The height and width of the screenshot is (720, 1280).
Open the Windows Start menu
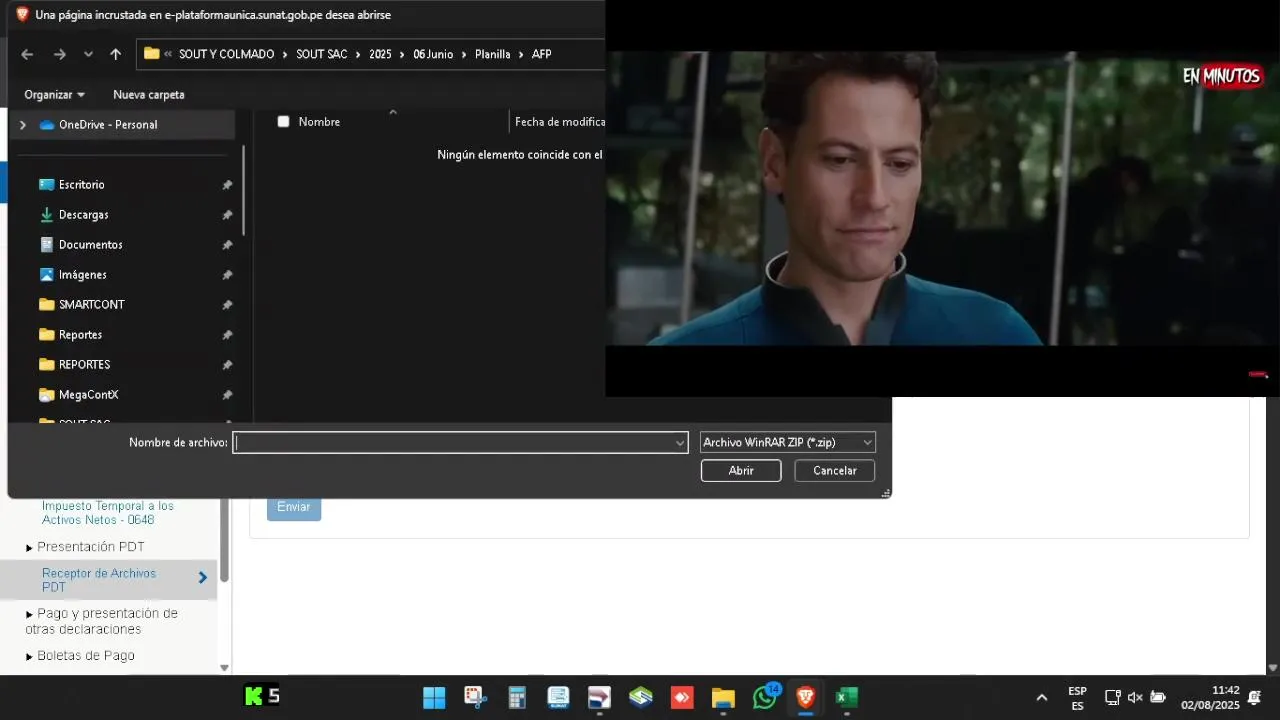coord(434,697)
